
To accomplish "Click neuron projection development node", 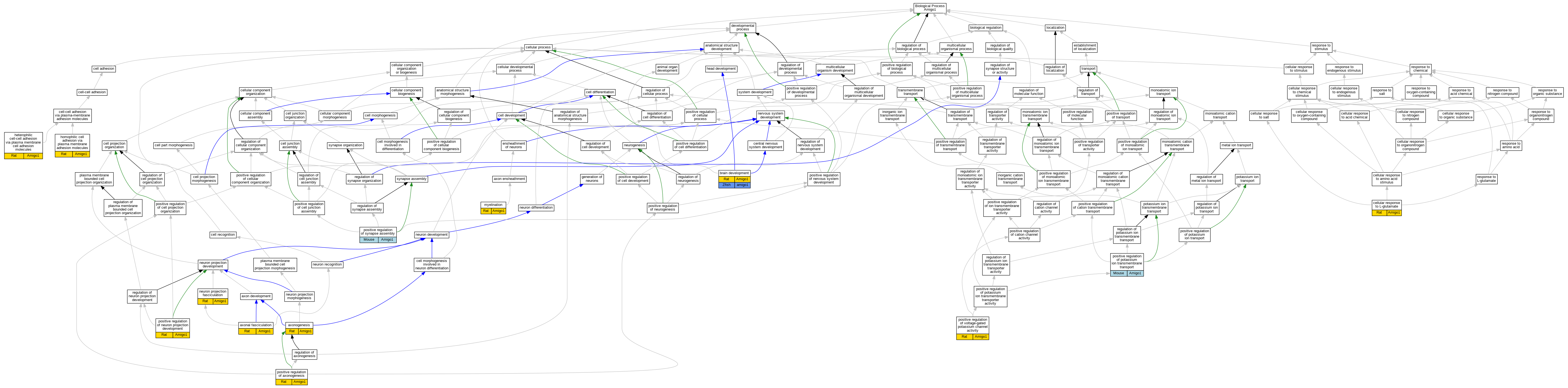I will pos(213,265).
